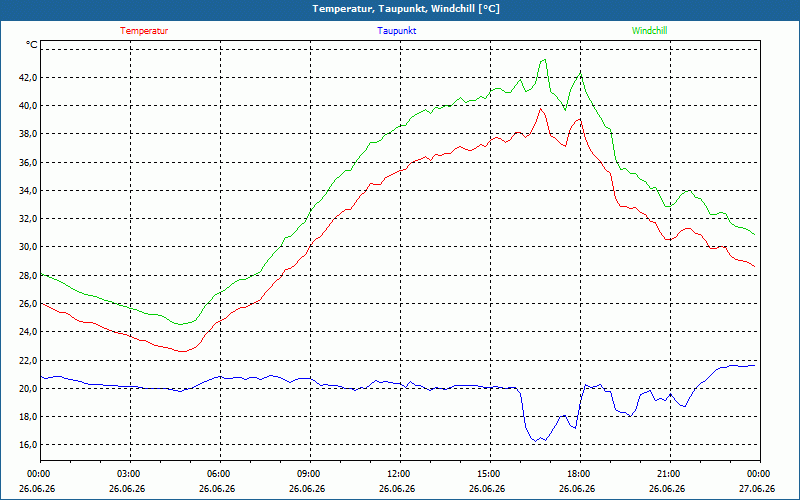Viewport: 800px width, 500px height.
Task: Click the 36,0 y-axis tick label
Action: [x=29, y=162]
